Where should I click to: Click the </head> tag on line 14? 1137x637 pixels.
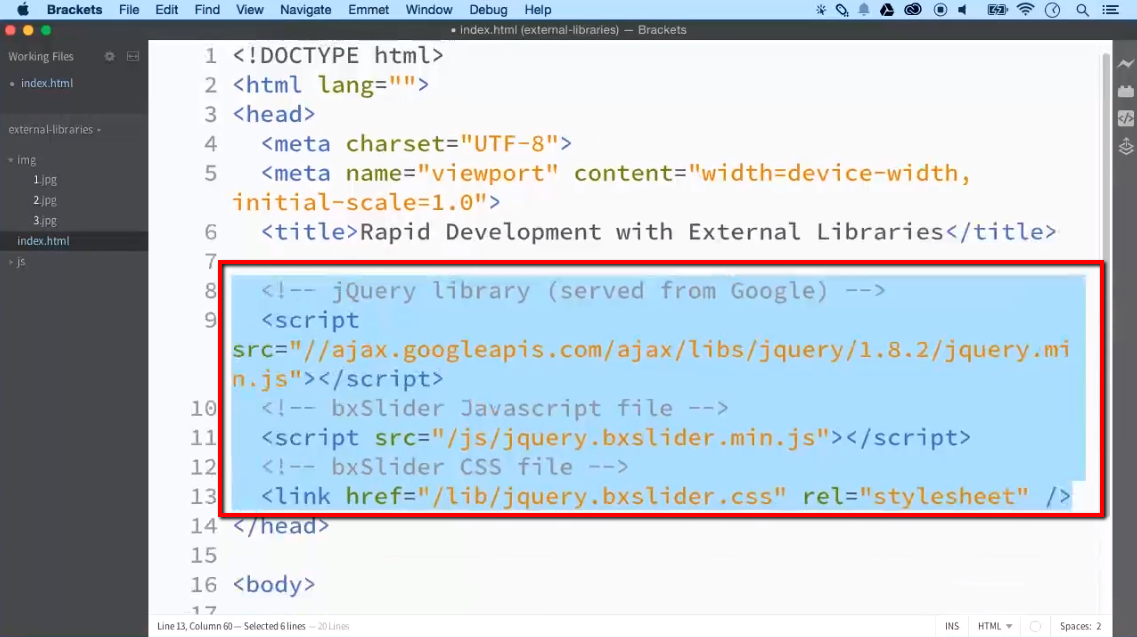tap(281, 526)
